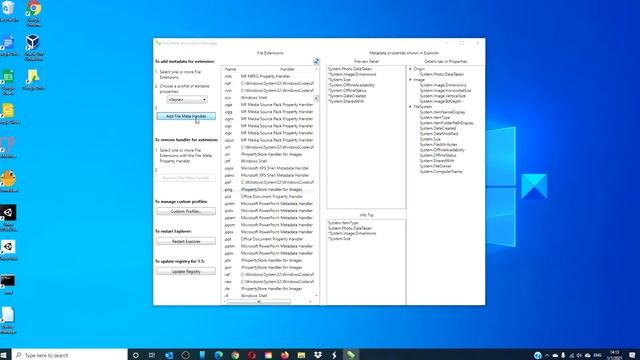This screenshot has width=640, height=360.
Task: Collapse the FileSystem node in the Details tree
Action: click(410, 107)
